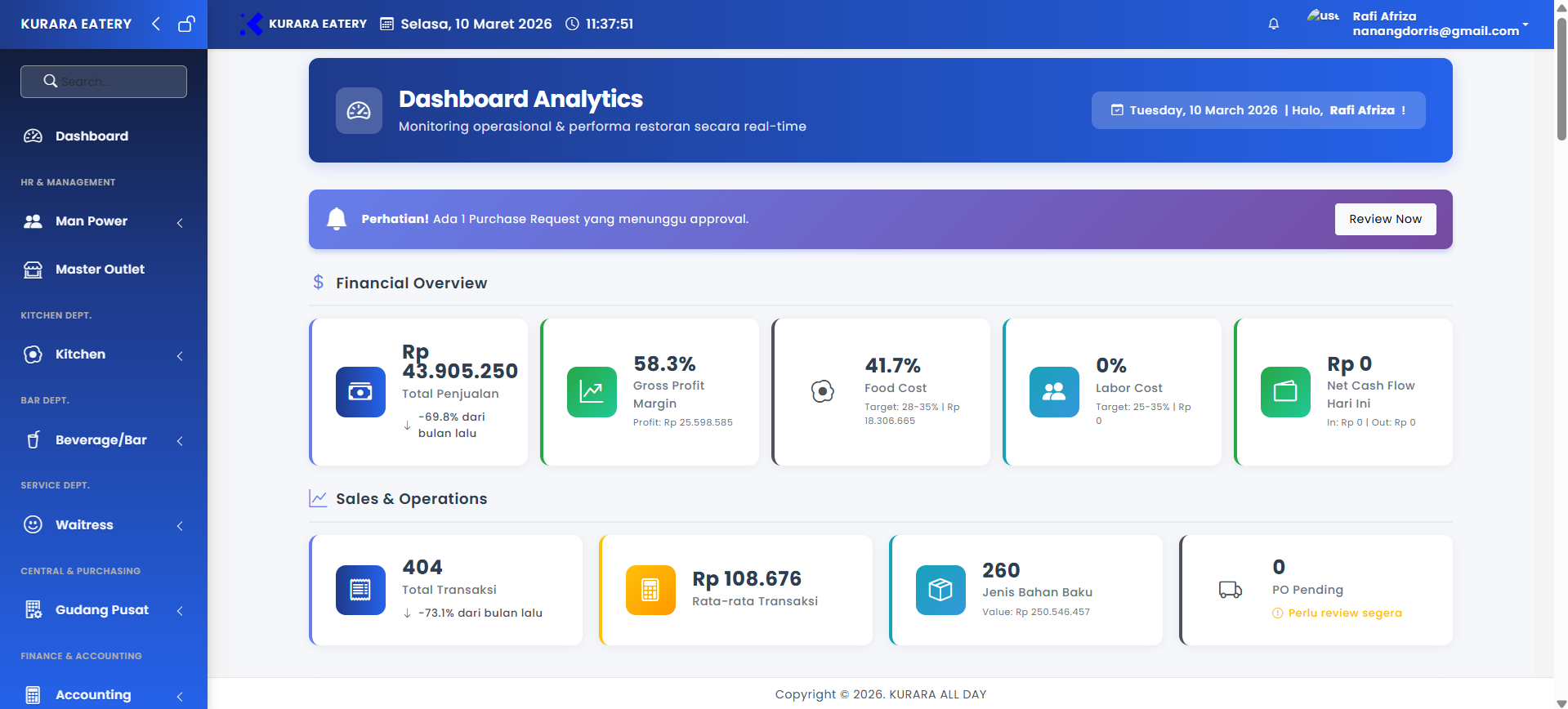Click the Net Cash Flow wallet icon
Image resolution: width=1568 pixels, height=709 pixels.
click(1285, 392)
